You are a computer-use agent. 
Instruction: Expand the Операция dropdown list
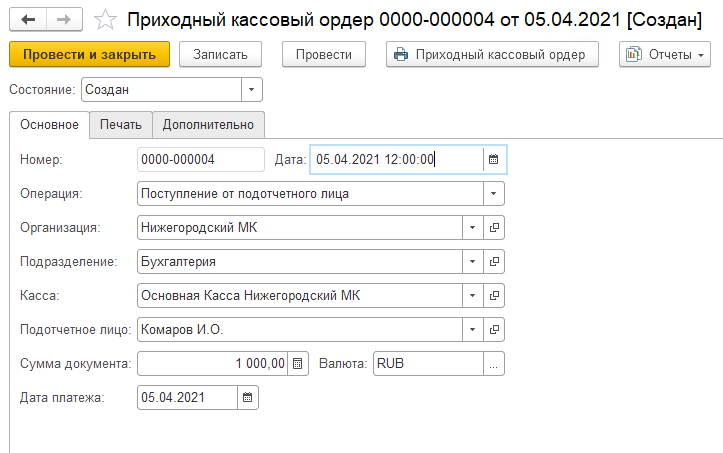coord(493,193)
